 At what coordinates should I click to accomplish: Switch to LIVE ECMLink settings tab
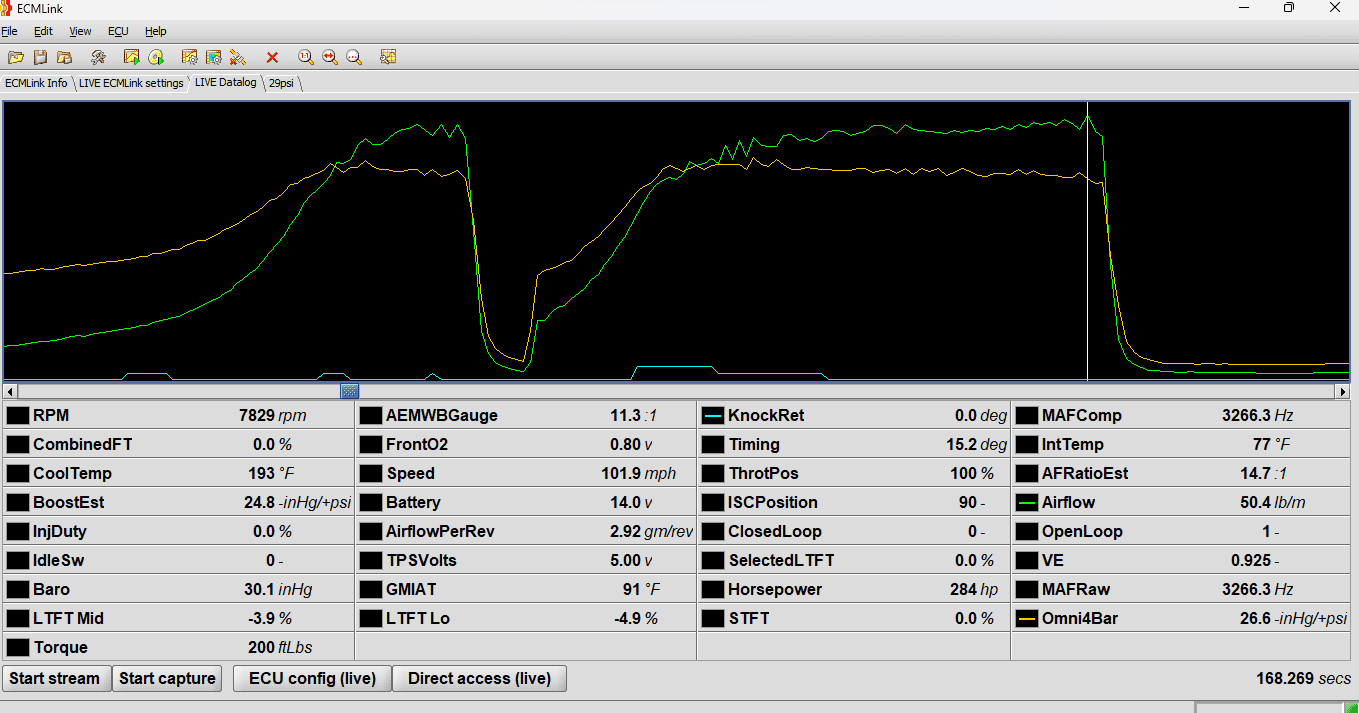(131, 83)
